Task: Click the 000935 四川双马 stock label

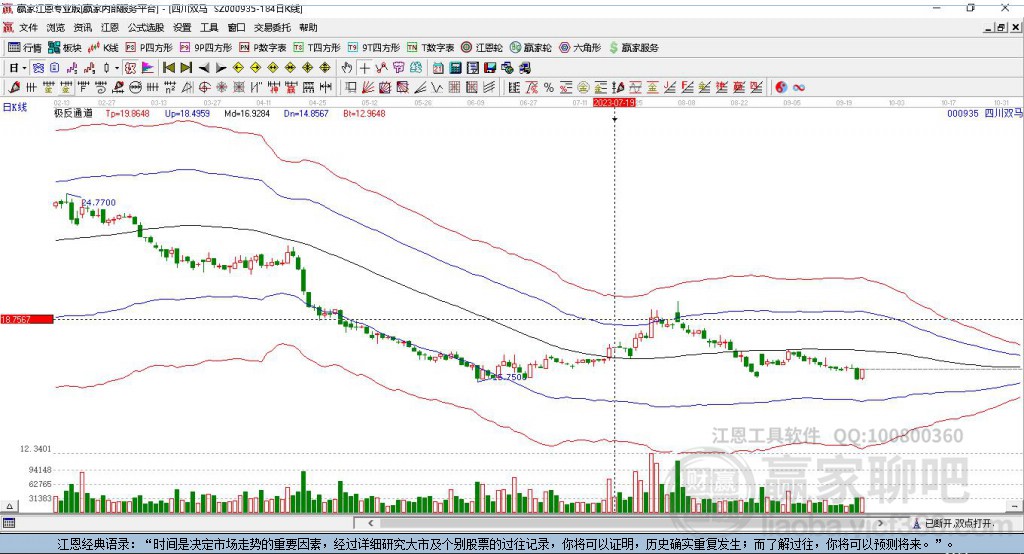Action: pyautogui.click(x=984, y=114)
